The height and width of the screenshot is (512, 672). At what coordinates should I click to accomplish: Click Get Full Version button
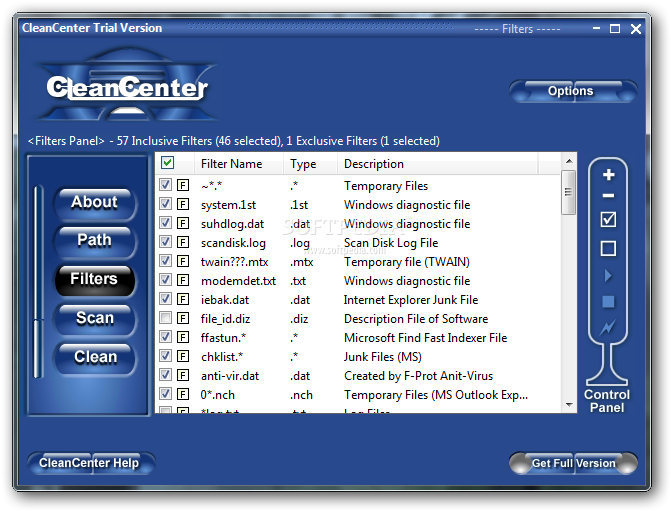point(573,464)
